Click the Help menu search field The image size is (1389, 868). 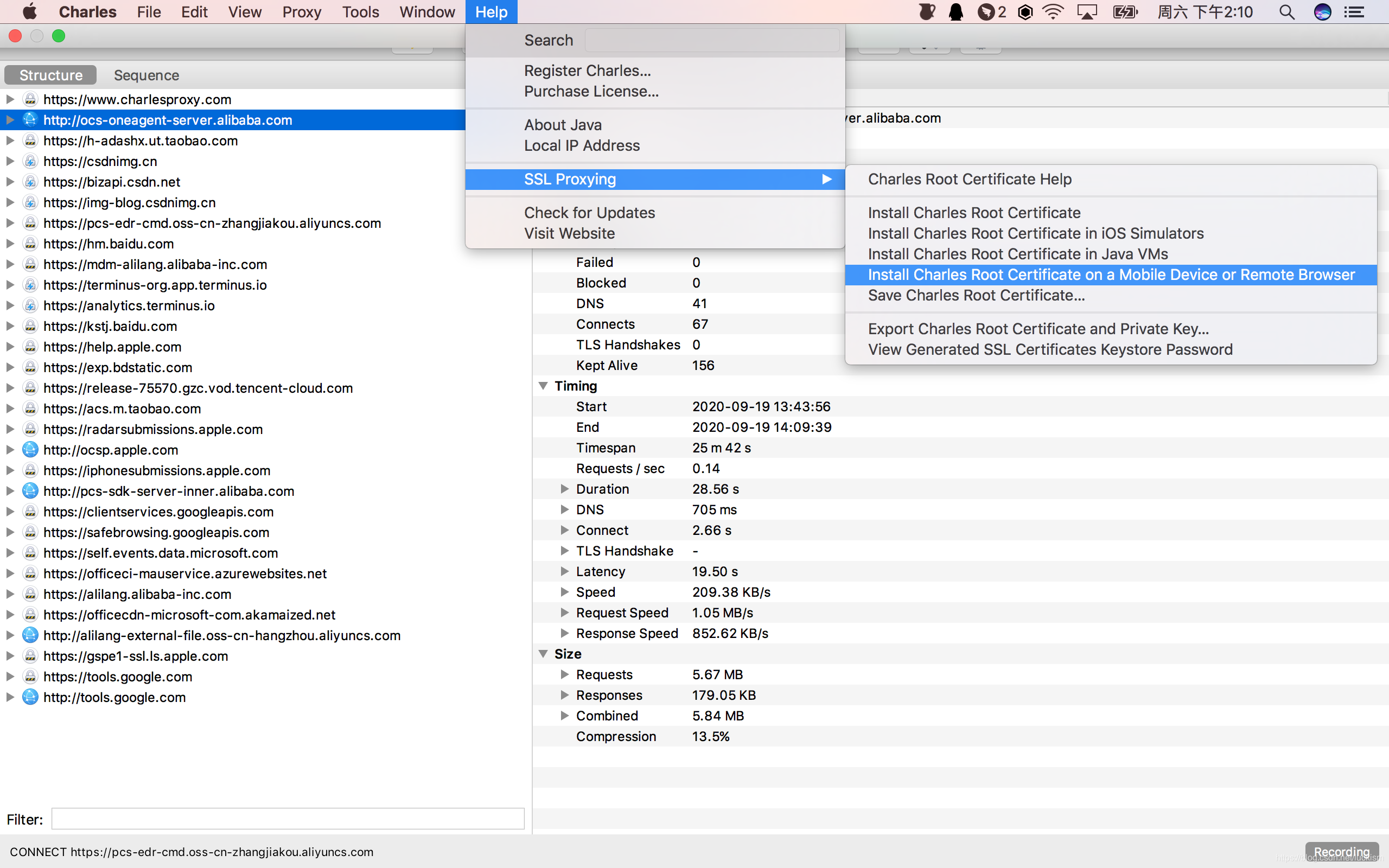point(712,40)
